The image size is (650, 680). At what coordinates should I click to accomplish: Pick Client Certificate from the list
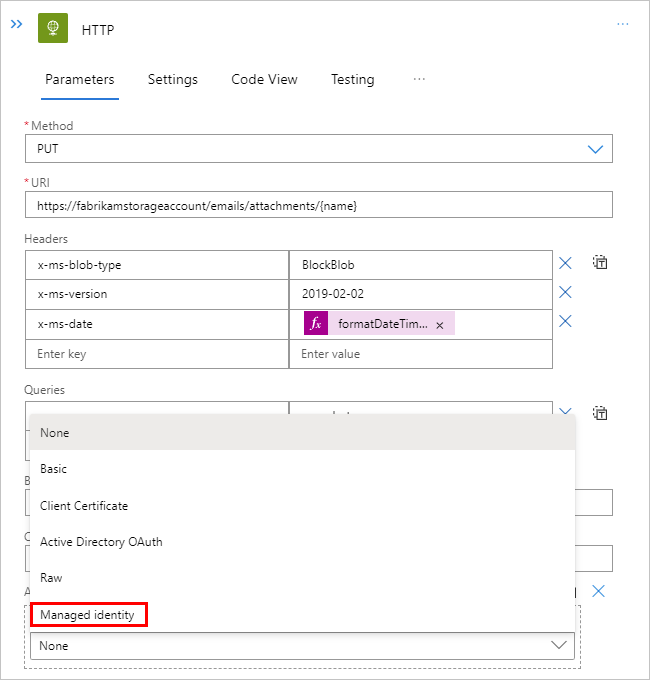click(84, 506)
